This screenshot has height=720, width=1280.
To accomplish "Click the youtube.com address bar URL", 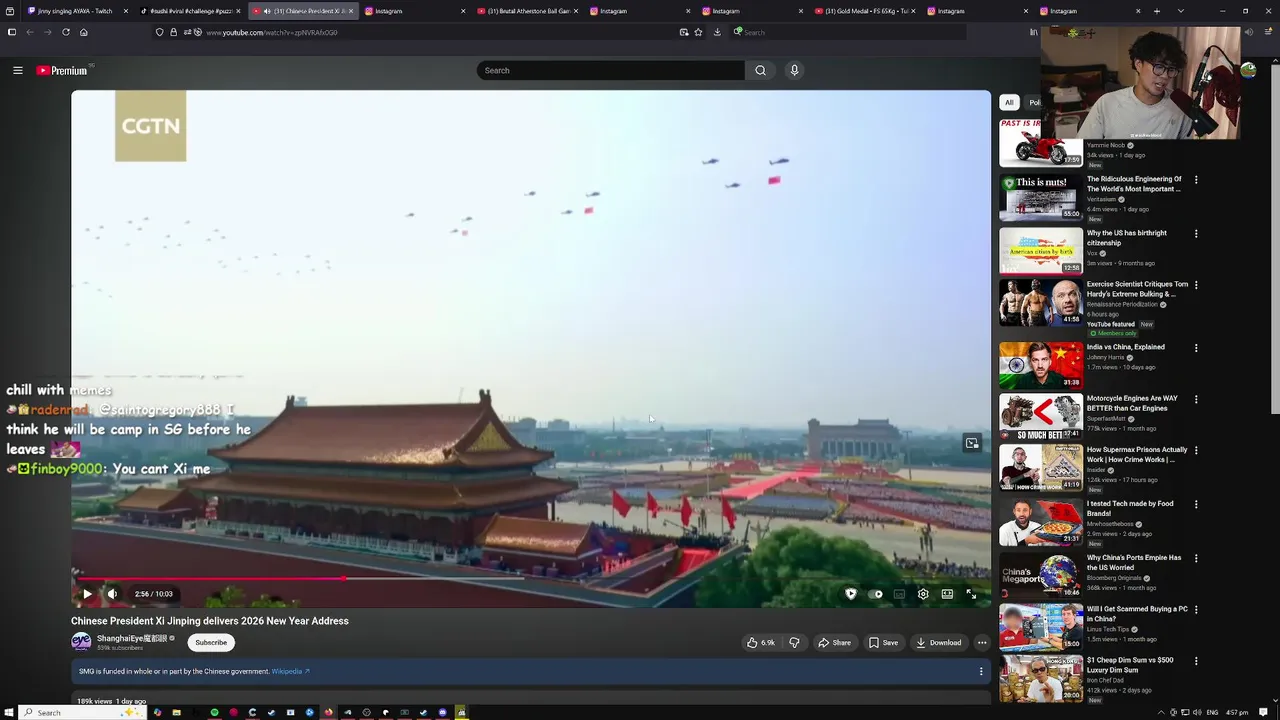I will 272,32.
